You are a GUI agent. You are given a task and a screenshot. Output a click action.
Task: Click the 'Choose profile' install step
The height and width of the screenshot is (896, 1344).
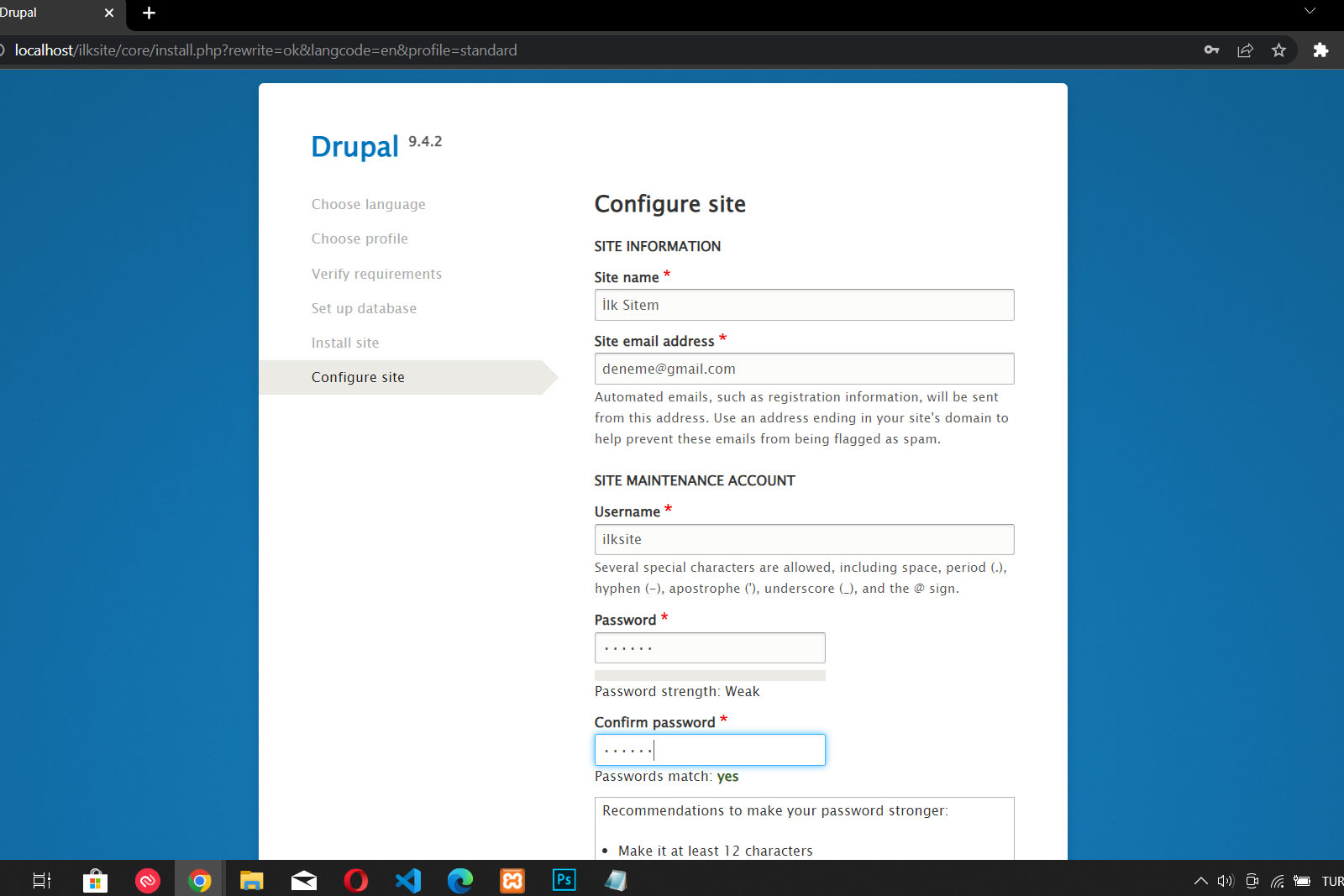click(x=360, y=238)
